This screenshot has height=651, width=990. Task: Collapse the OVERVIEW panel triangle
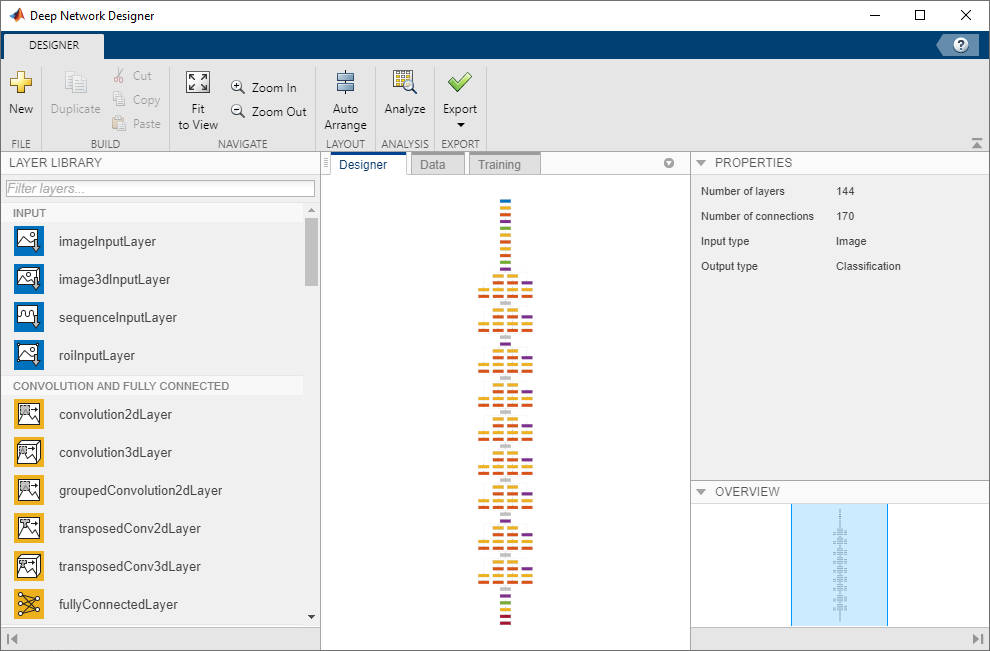coord(701,492)
